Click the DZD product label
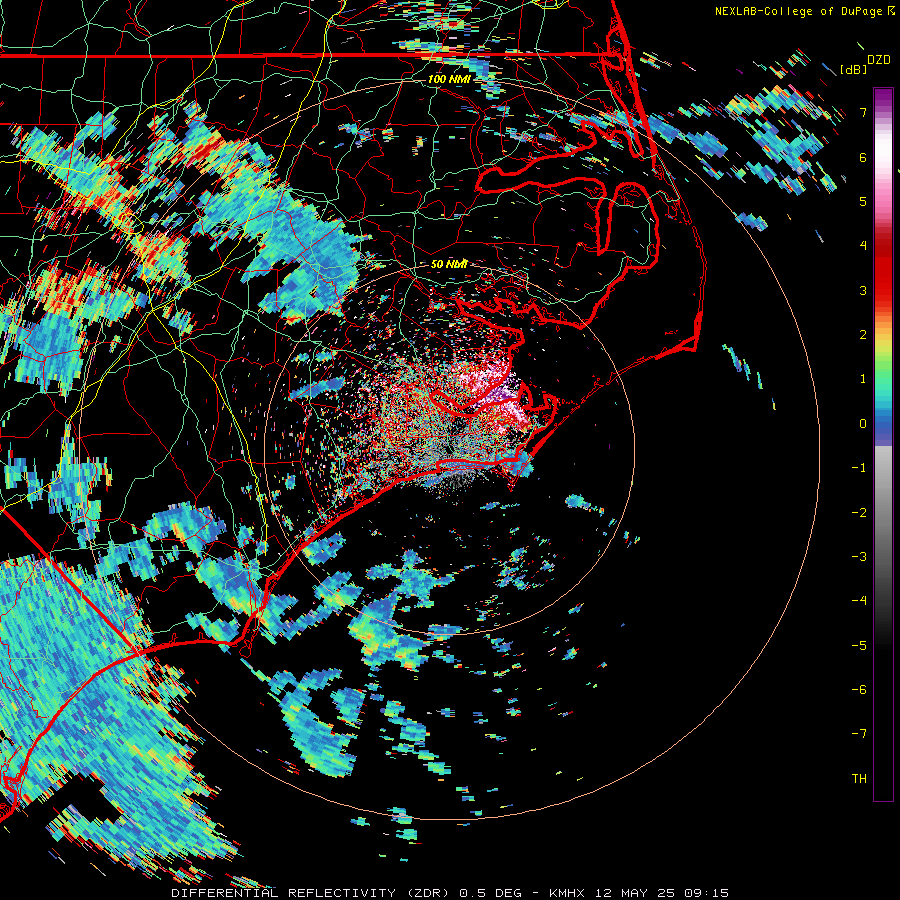The image size is (900, 900). click(x=879, y=60)
